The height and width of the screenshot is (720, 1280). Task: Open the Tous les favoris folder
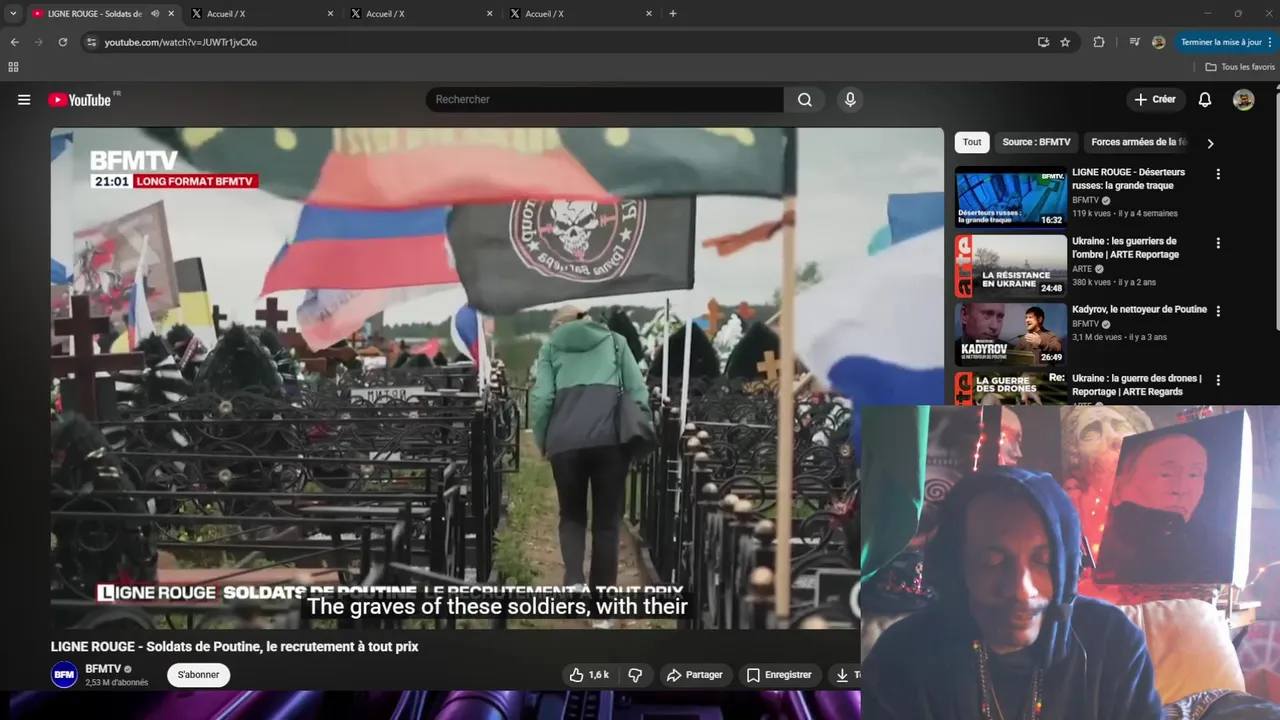click(1240, 67)
